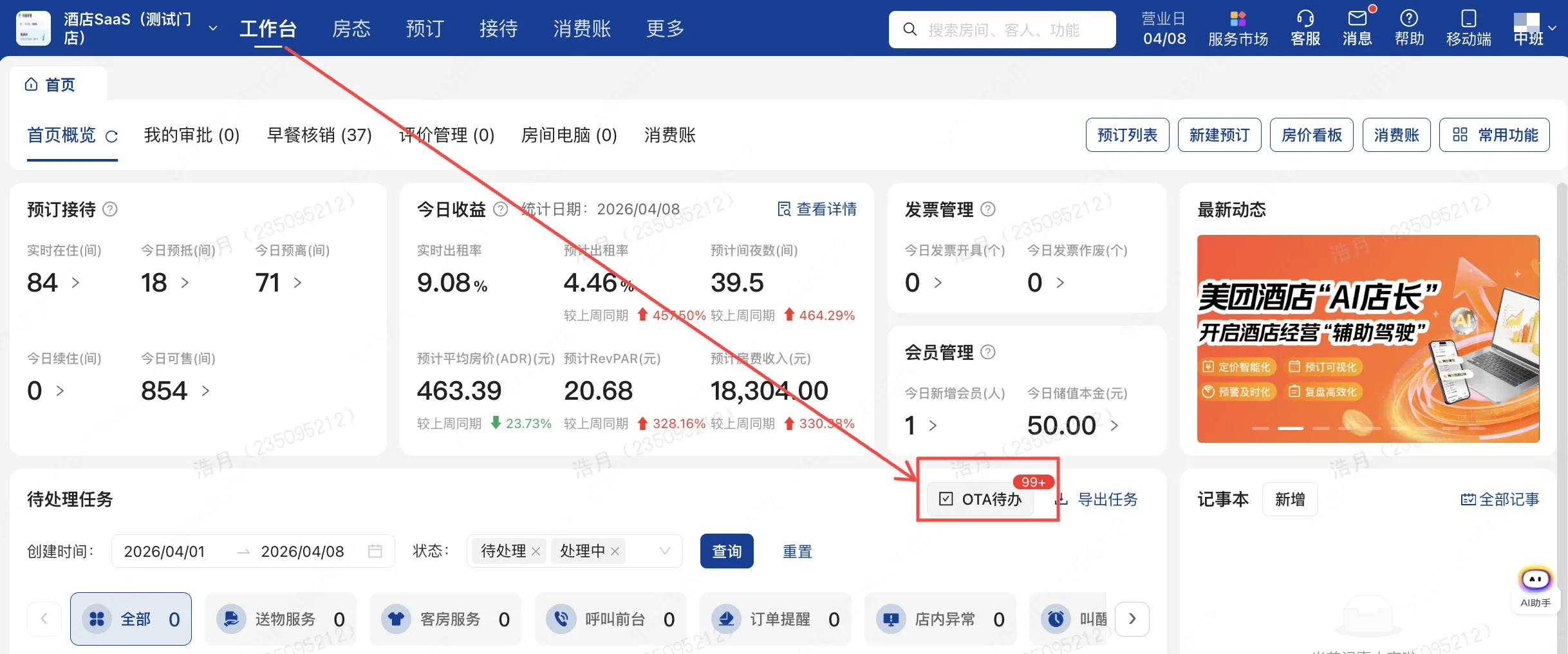Expand the hotel name switcher chevron
1568x654 pixels.
point(212,28)
